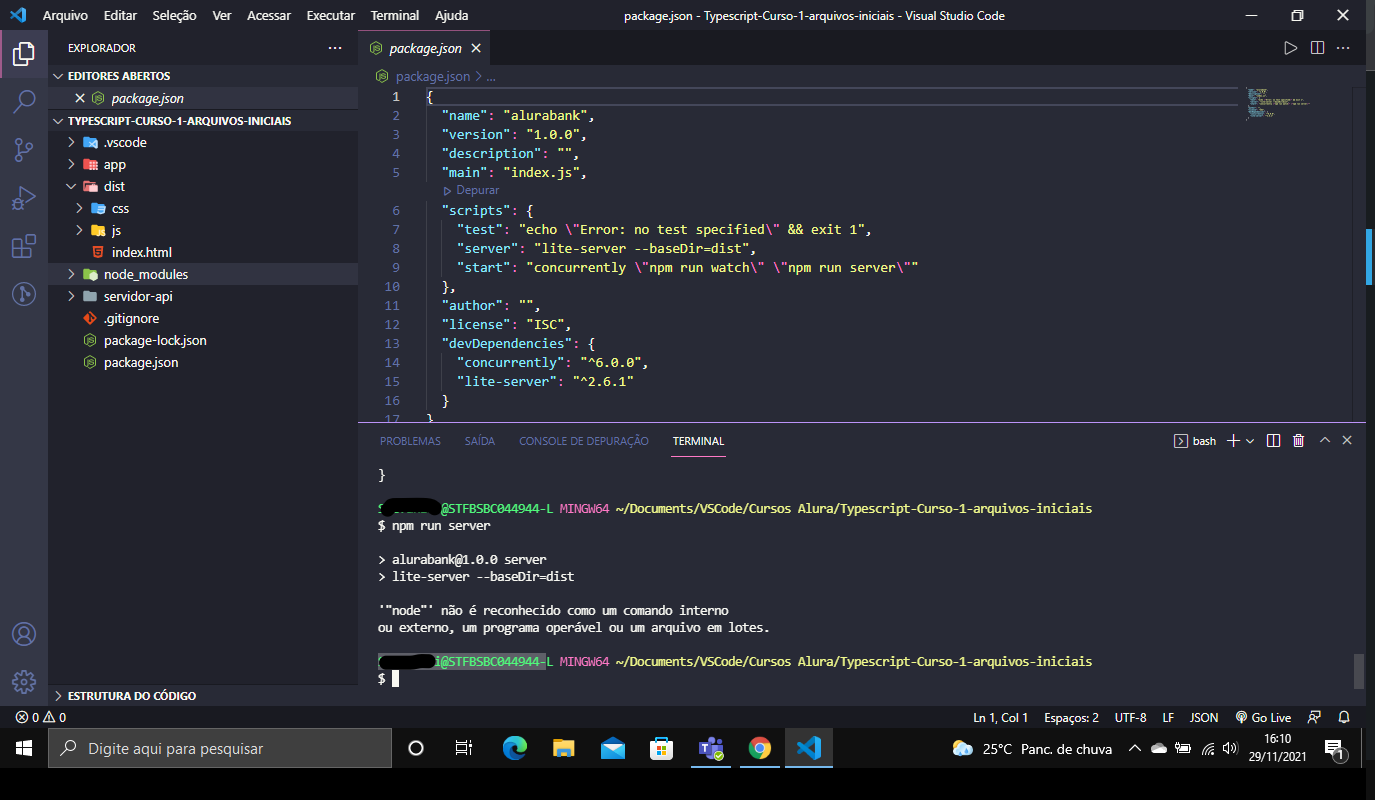The height and width of the screenshot is (800, 1375).
Task: Open editor More Actions ellipsis
Action: coord(1344,48)
